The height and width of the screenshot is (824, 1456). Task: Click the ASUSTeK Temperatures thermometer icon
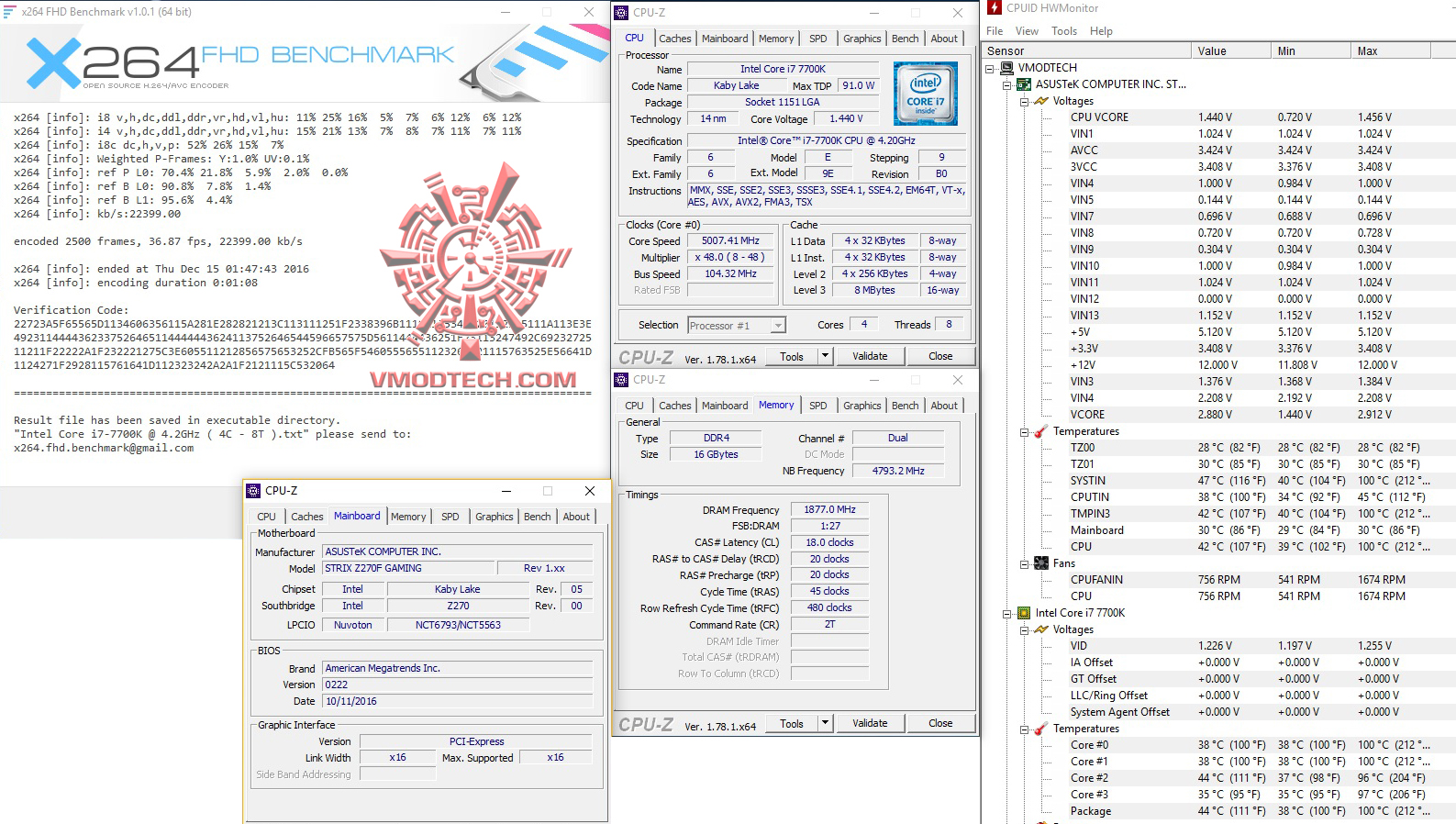[1041, 431]
